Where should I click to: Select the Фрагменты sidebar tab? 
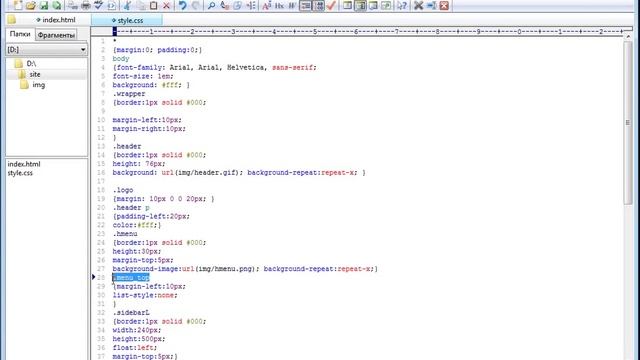point(56,35)
